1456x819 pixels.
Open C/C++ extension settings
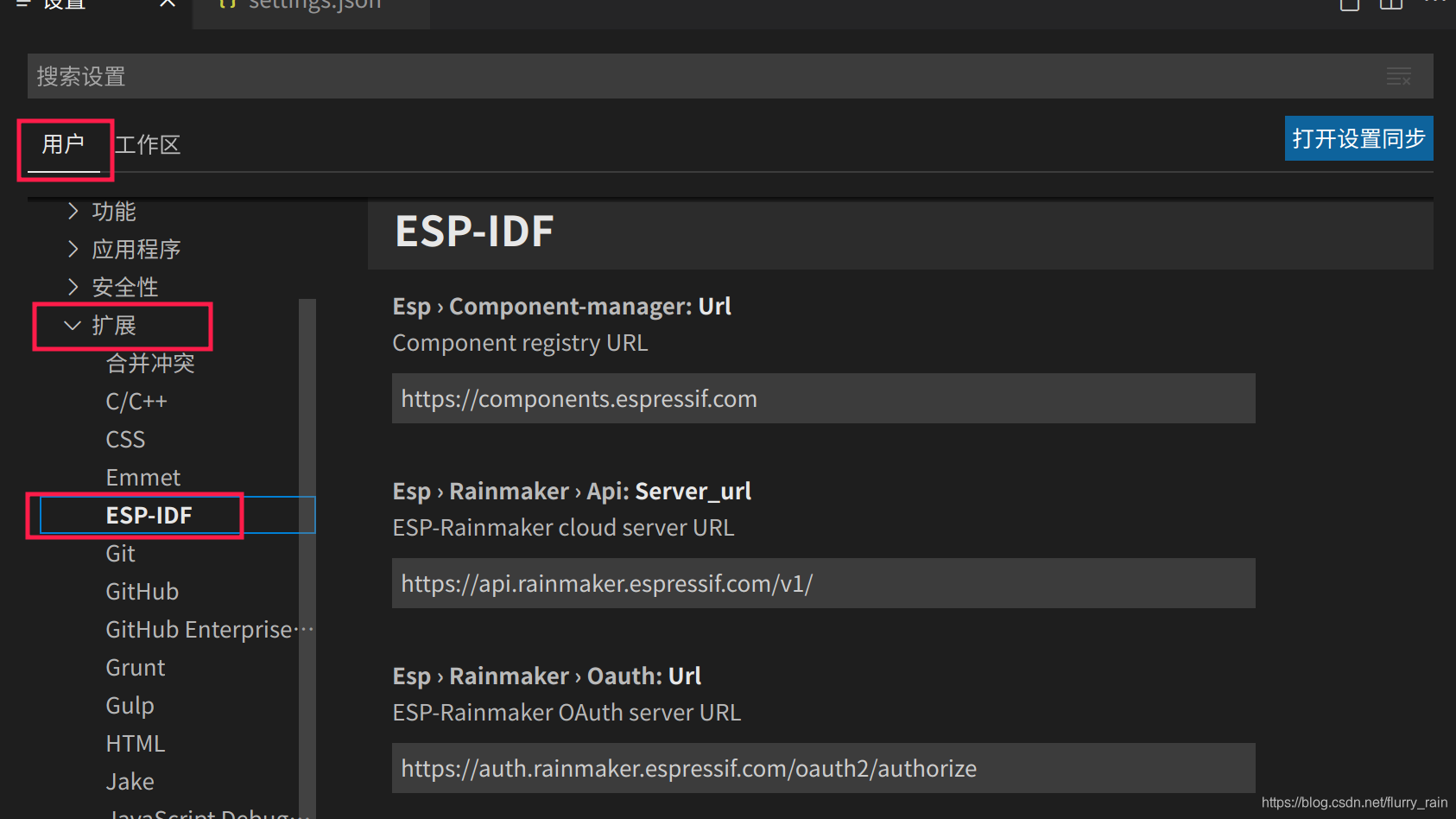pos(136,402)
